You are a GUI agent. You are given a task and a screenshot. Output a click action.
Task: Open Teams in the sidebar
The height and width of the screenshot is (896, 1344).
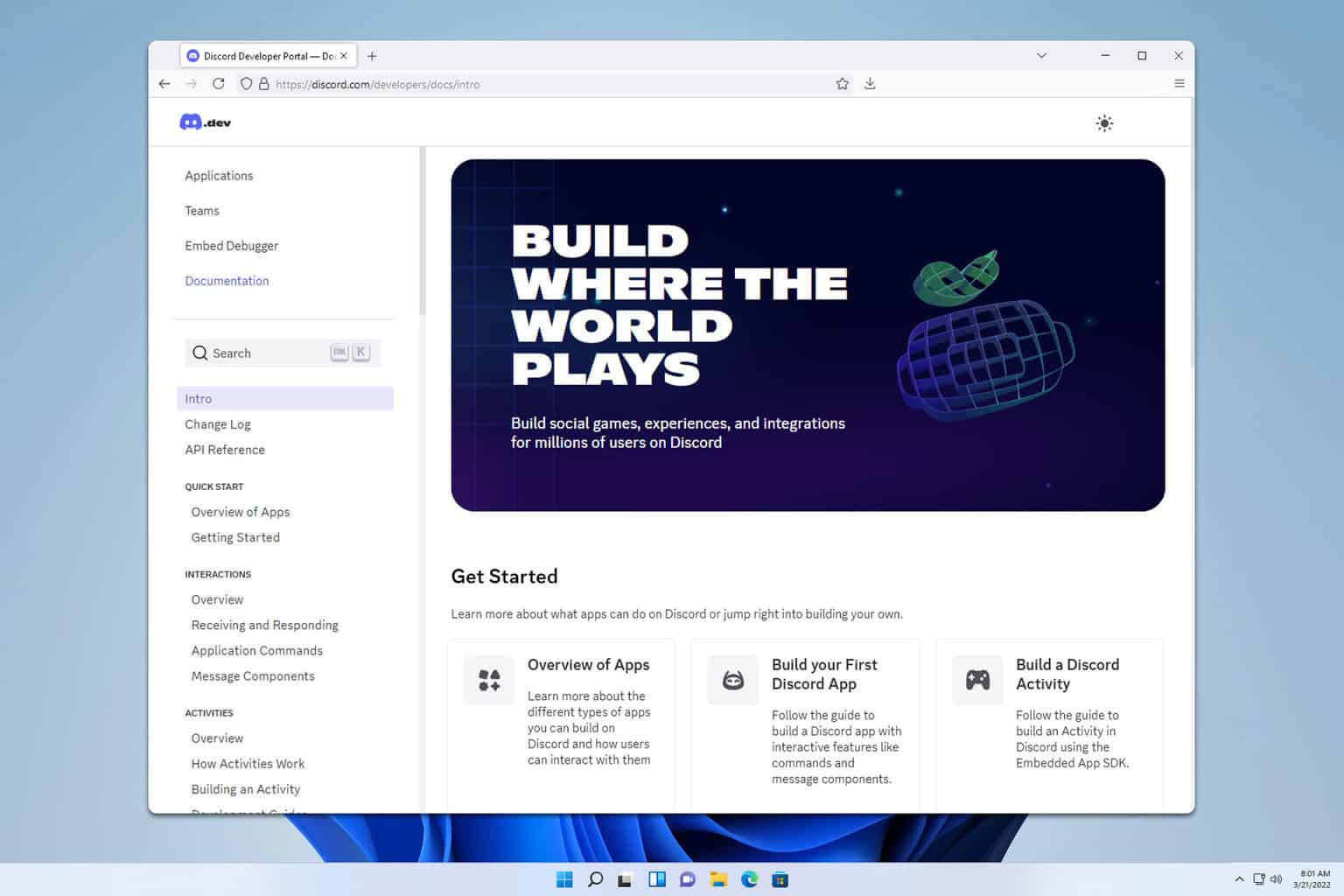point(202,211)
